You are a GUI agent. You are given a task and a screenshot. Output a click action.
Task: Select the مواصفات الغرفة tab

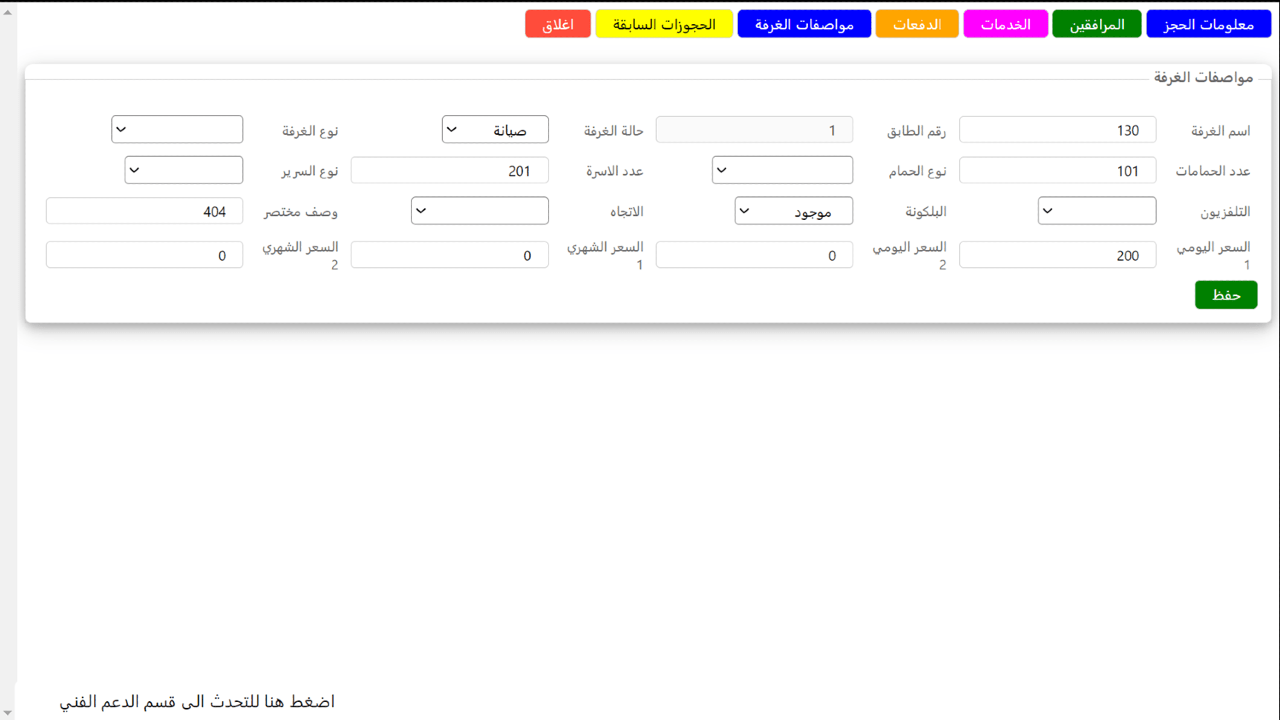click(804, 25)
